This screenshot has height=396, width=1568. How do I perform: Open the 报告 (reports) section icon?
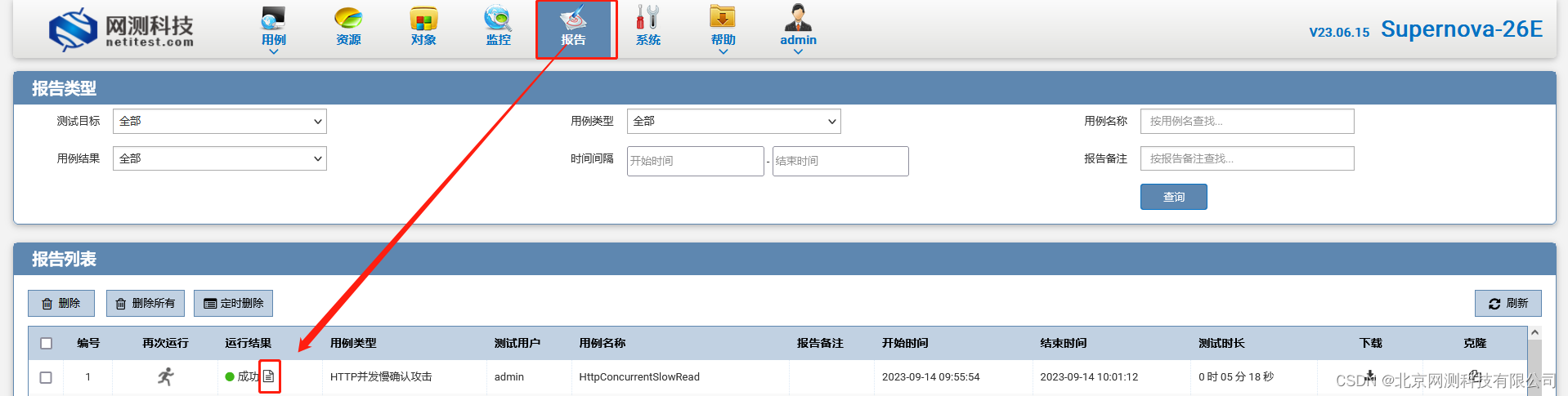[x=573, y=17]
